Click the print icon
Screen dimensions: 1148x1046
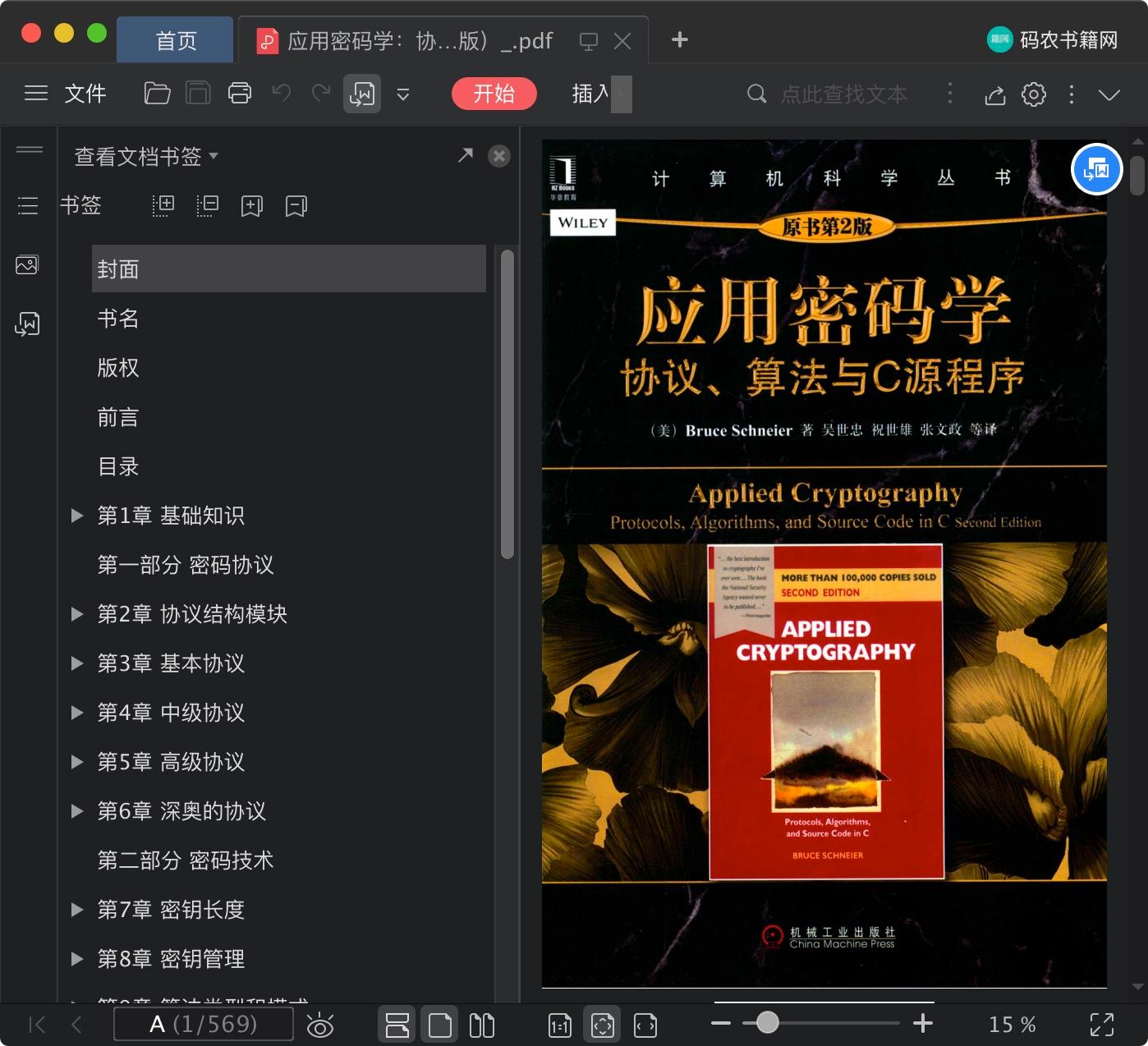pos(240,94)
